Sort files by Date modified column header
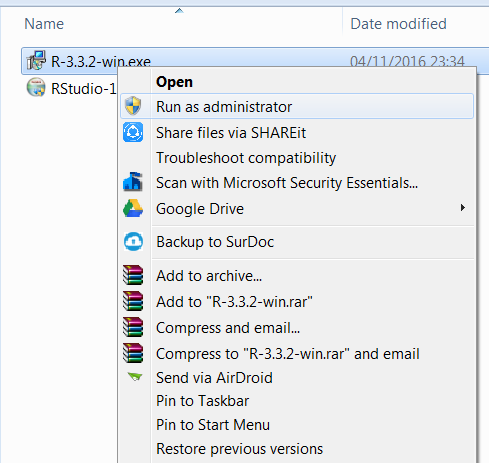489x463 pixels. click(x=398, y=24)
